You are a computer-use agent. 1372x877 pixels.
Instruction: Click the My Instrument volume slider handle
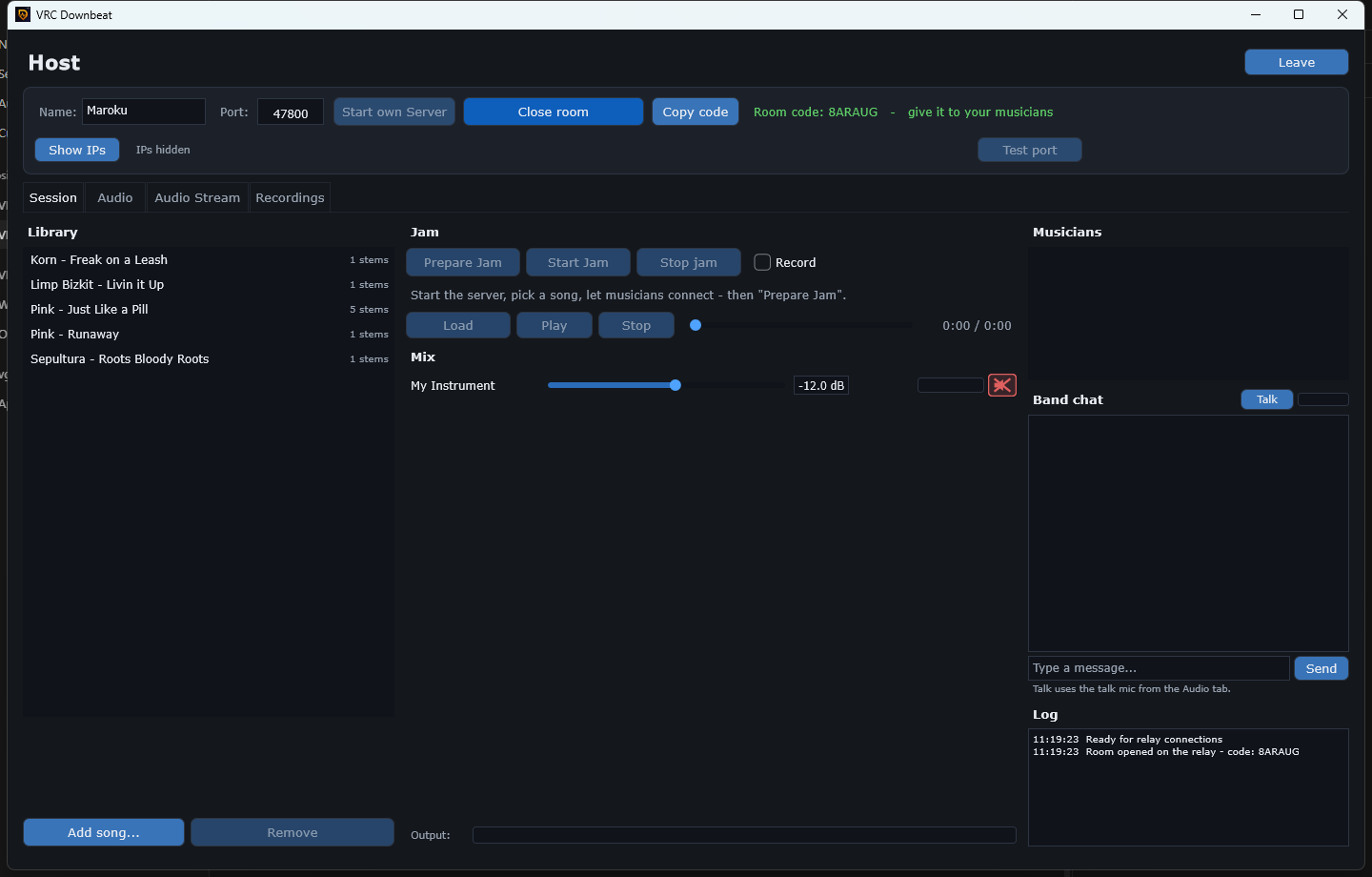click(x=676, y=385)
